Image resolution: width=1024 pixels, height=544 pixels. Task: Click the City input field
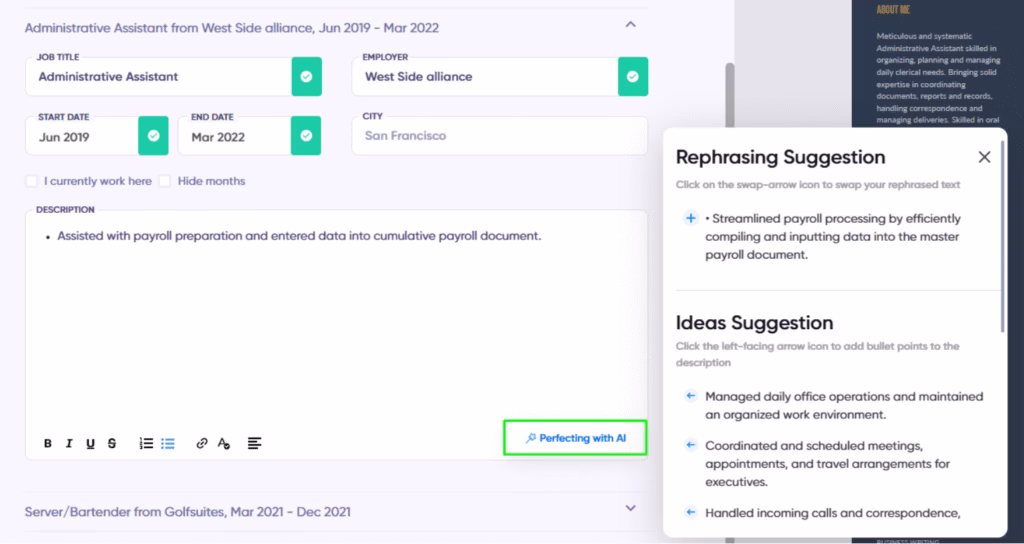(500, 136)
